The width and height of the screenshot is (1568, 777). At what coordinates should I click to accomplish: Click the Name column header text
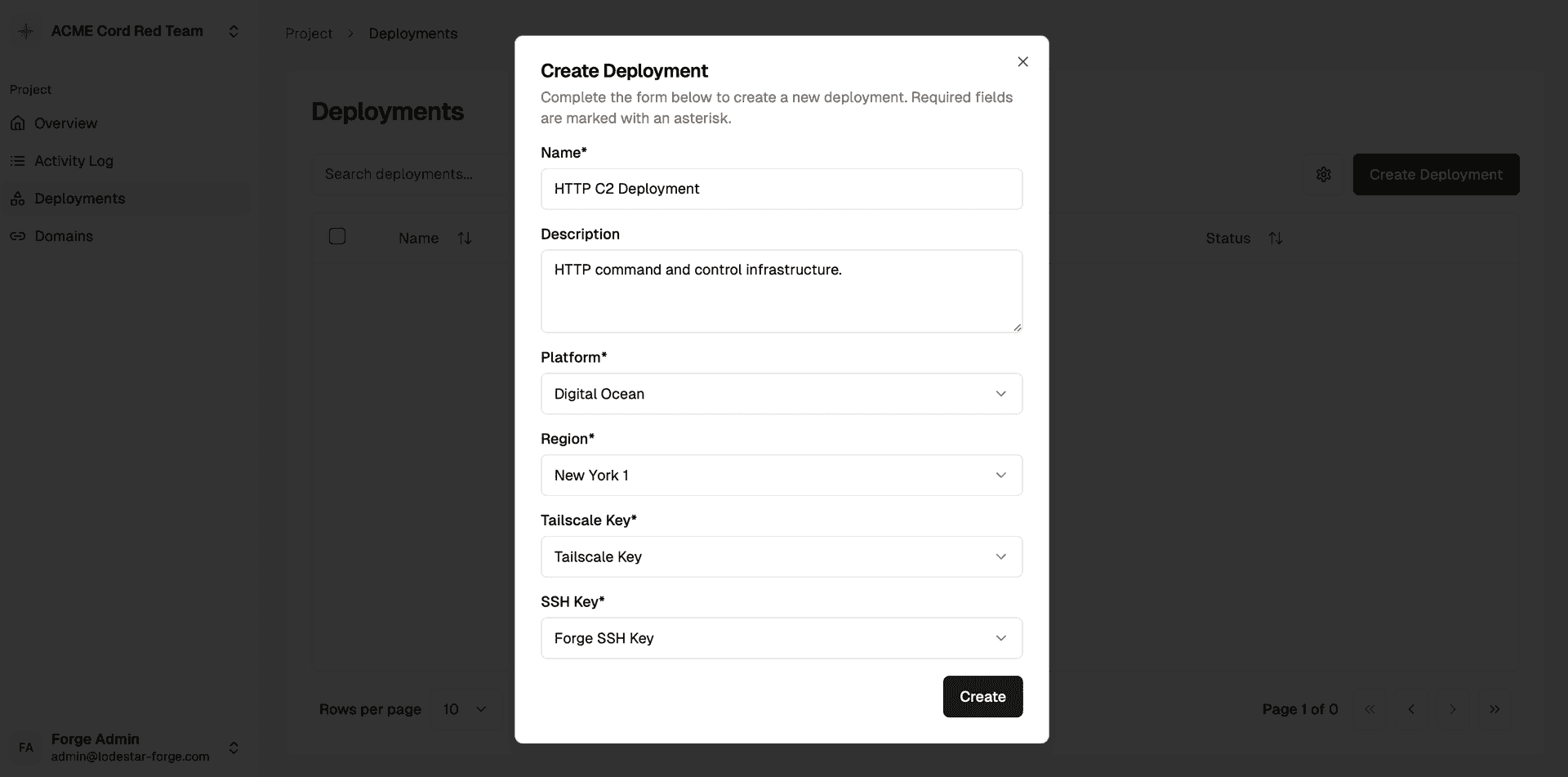point(418,238)
